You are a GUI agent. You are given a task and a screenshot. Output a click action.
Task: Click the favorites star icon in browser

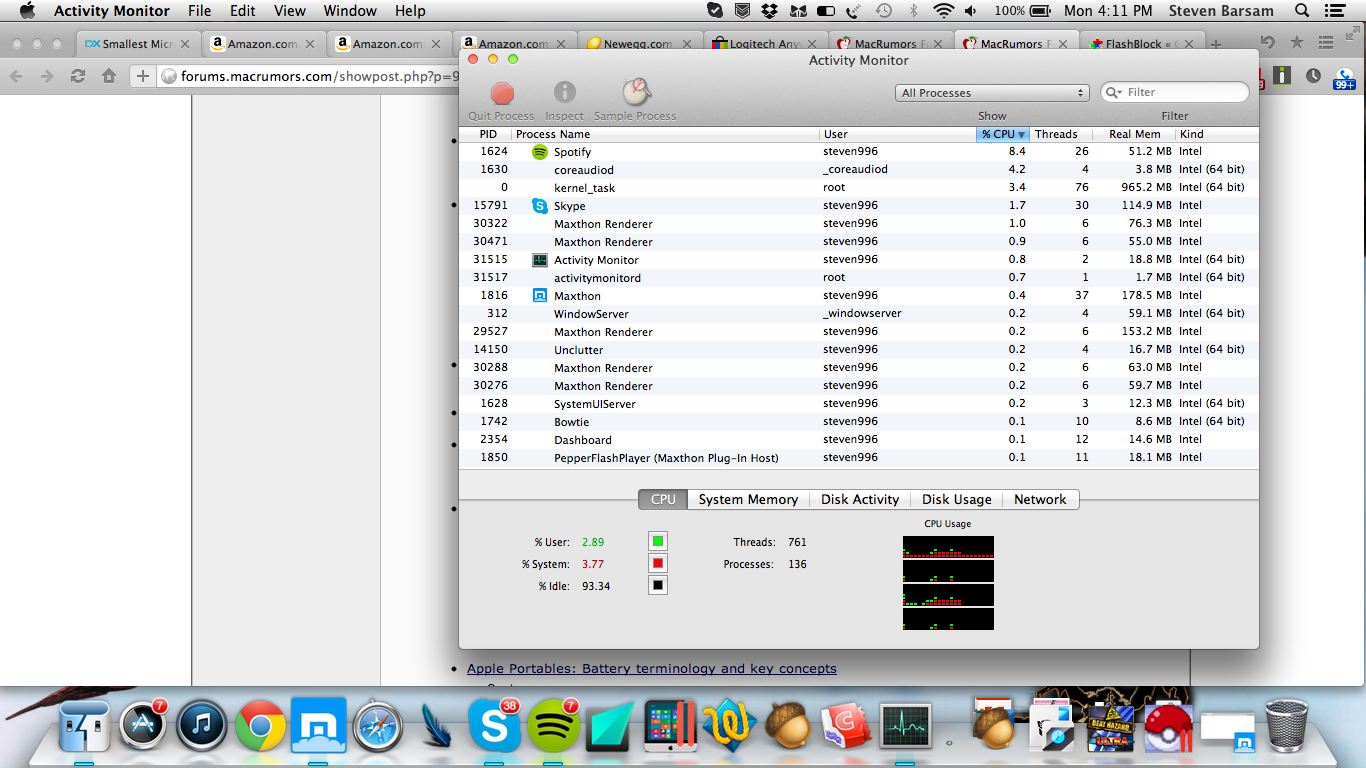pyautogui.click(x=1297, y=43)
